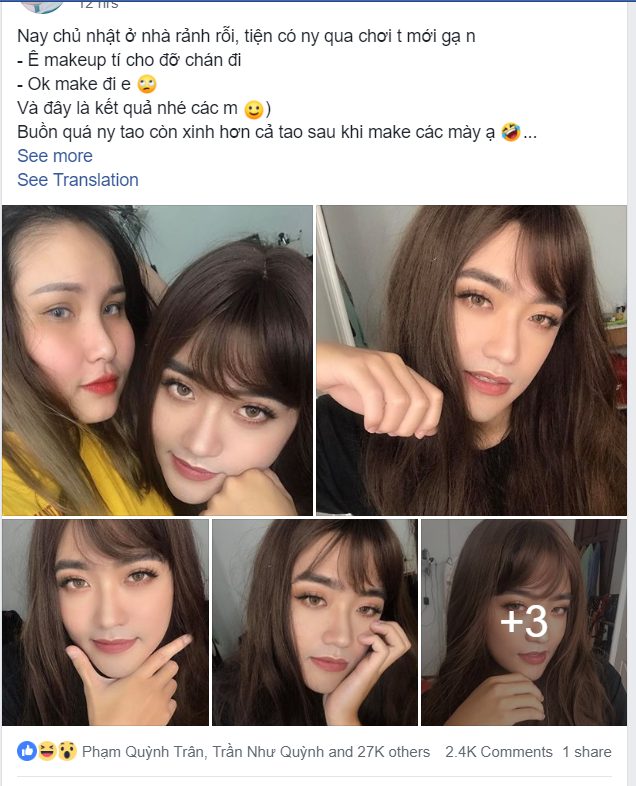Open the top-left selfie photo of two people
636x786 pixels.
point(157,360)
